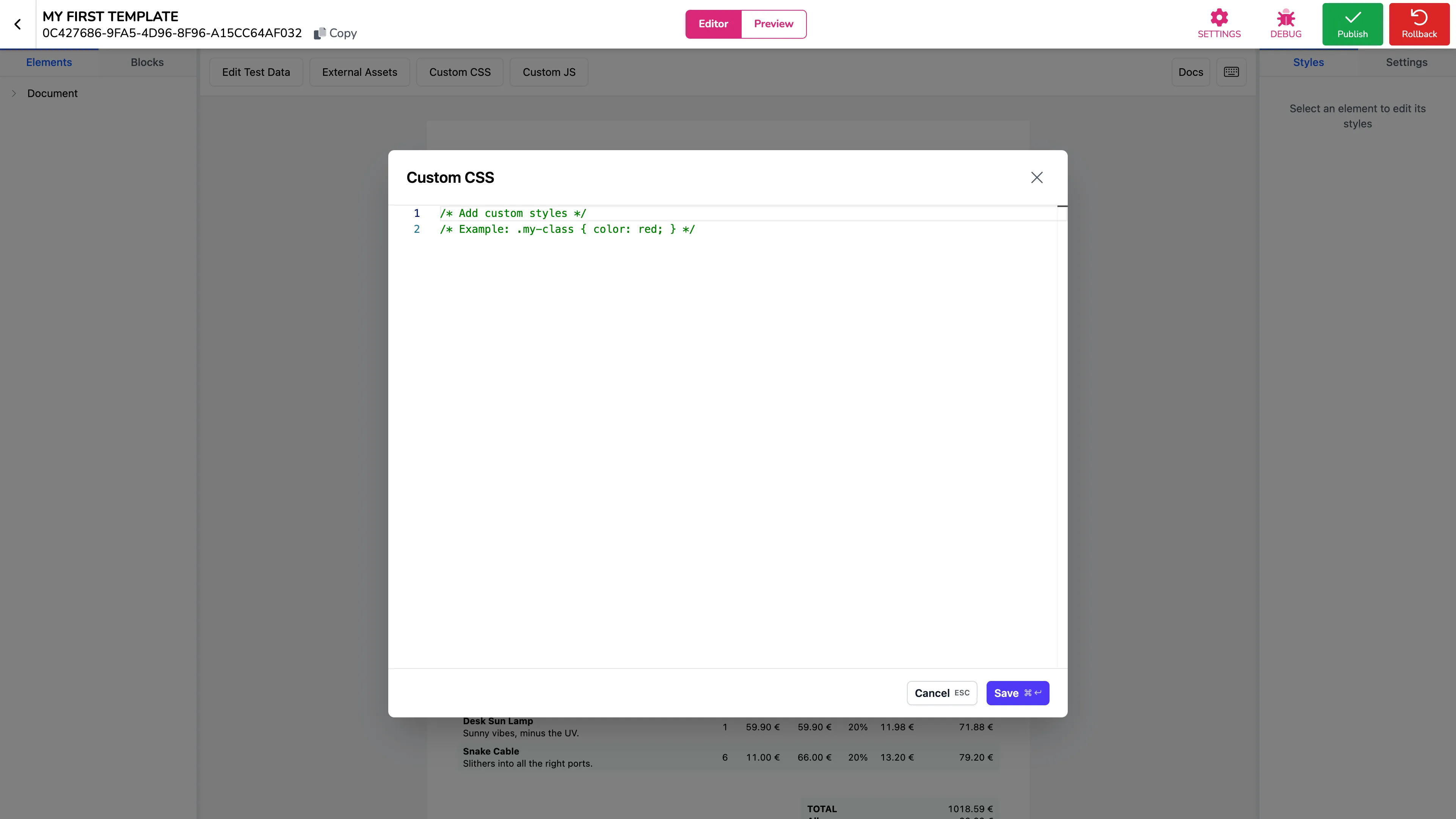The image size is (1456, 819).
Task: Navigate back using the back arrow
Action: pyautogui.click(x=18, y=24)
